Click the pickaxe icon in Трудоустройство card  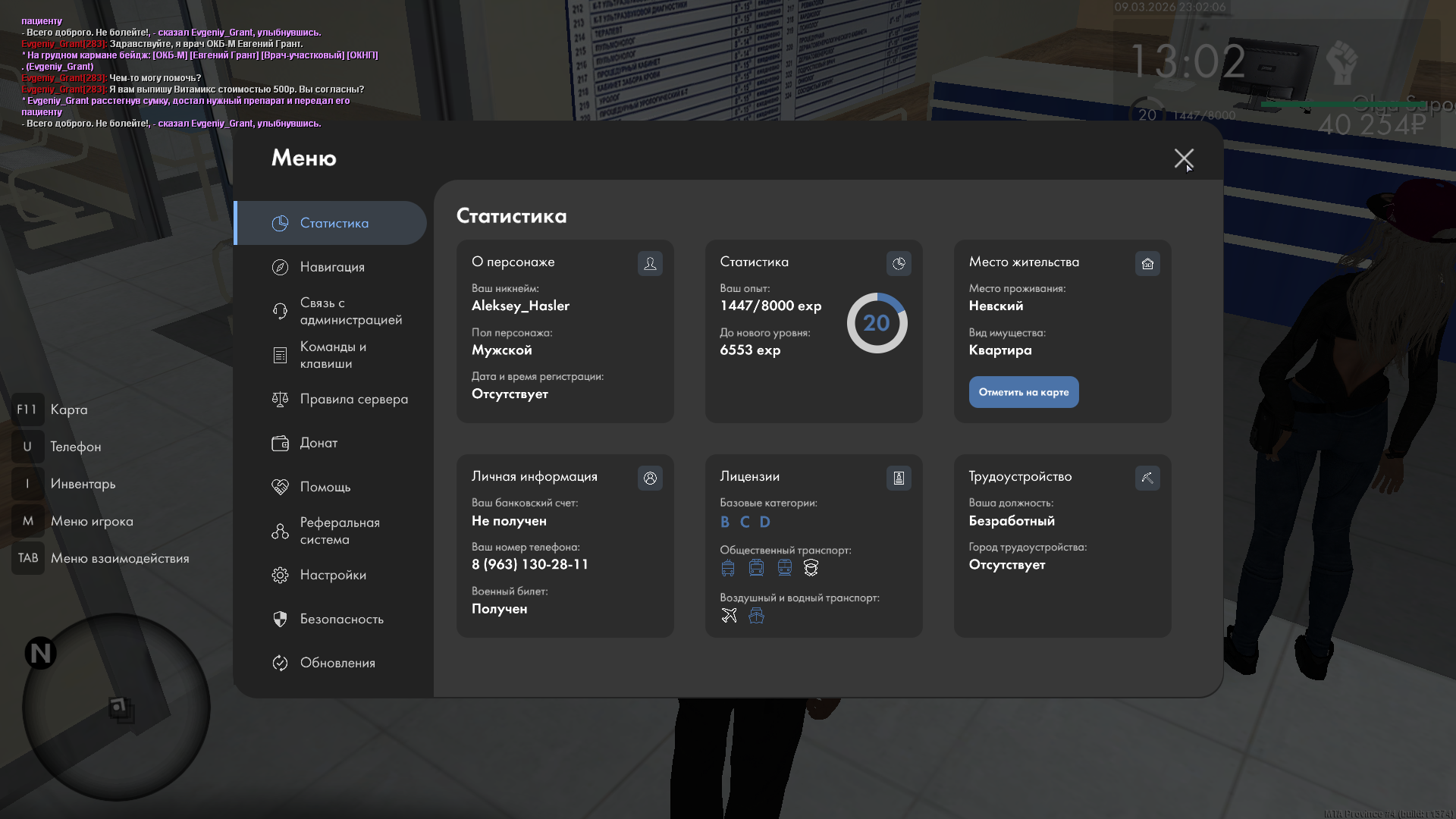[1147, 478]
